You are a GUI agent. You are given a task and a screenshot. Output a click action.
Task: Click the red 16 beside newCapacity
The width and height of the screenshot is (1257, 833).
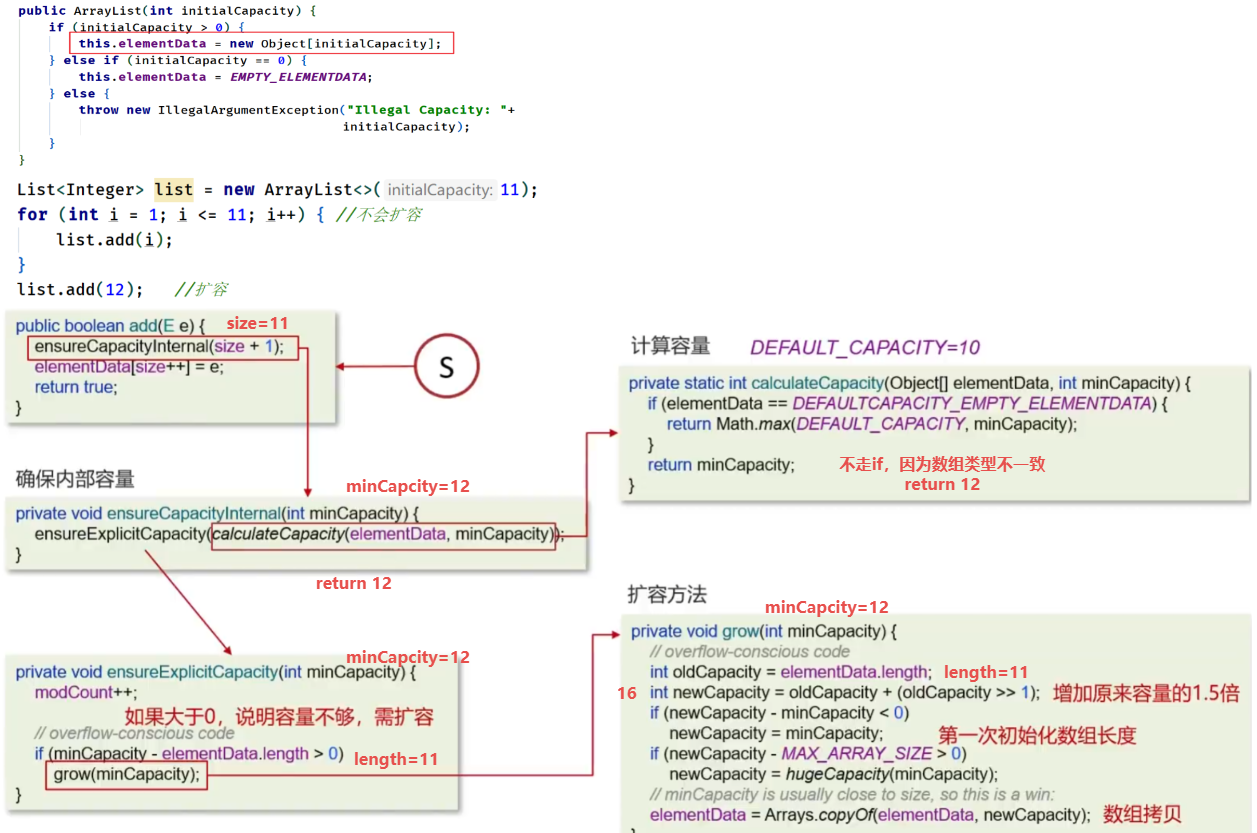627,692
